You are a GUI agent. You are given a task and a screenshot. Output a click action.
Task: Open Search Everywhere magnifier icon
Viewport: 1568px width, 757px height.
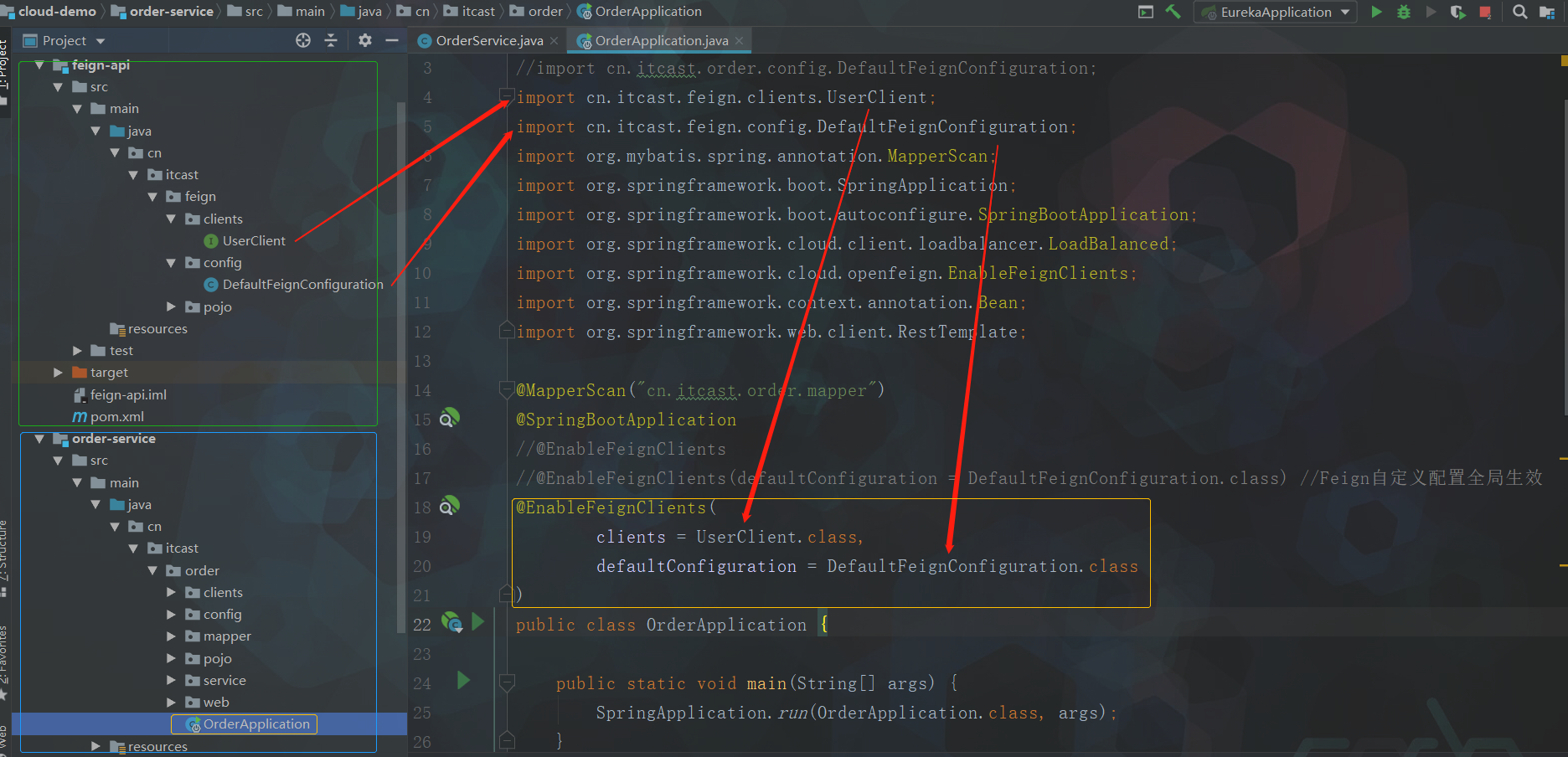point(1519,12)
